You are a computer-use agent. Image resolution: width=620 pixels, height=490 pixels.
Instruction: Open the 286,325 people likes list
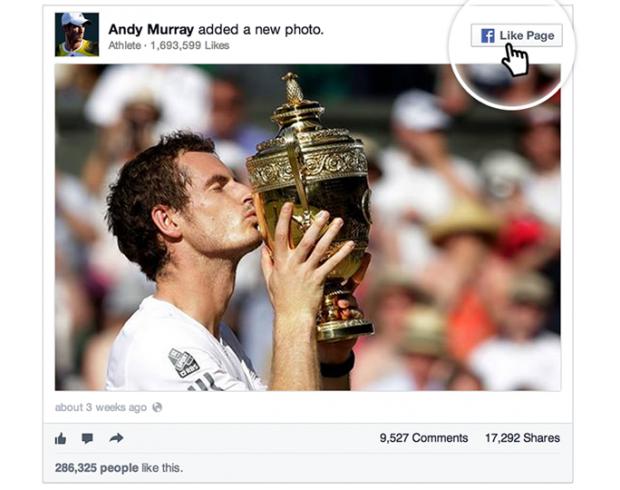point(97,468)
